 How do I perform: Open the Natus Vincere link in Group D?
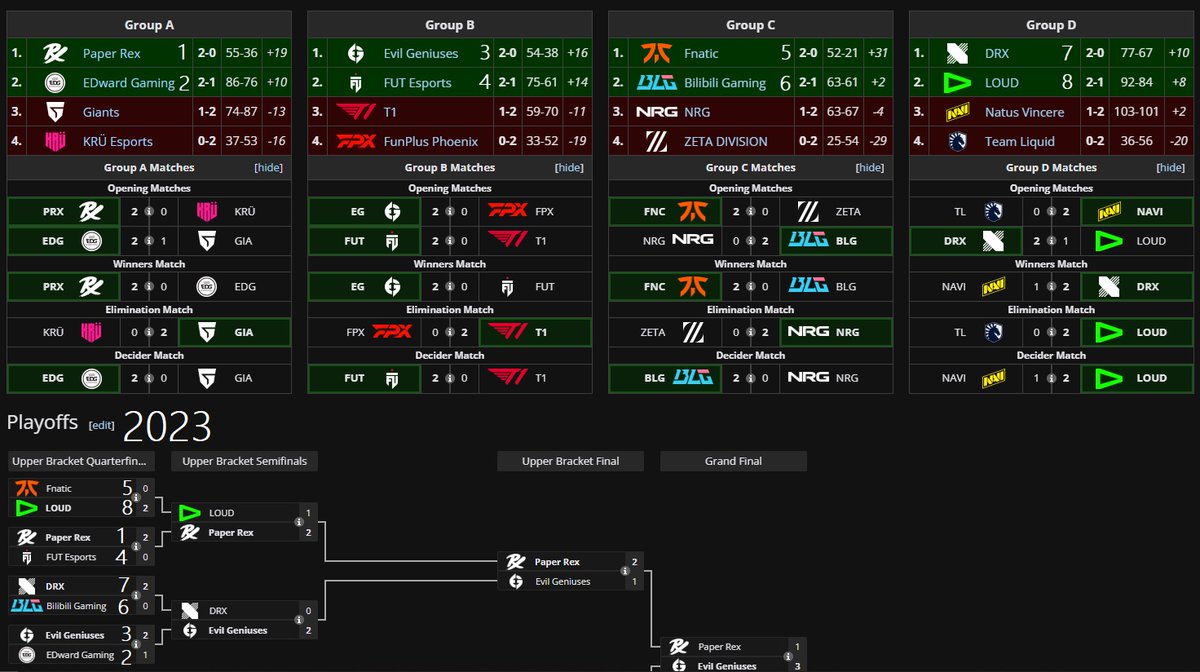tap(1024, 112)
